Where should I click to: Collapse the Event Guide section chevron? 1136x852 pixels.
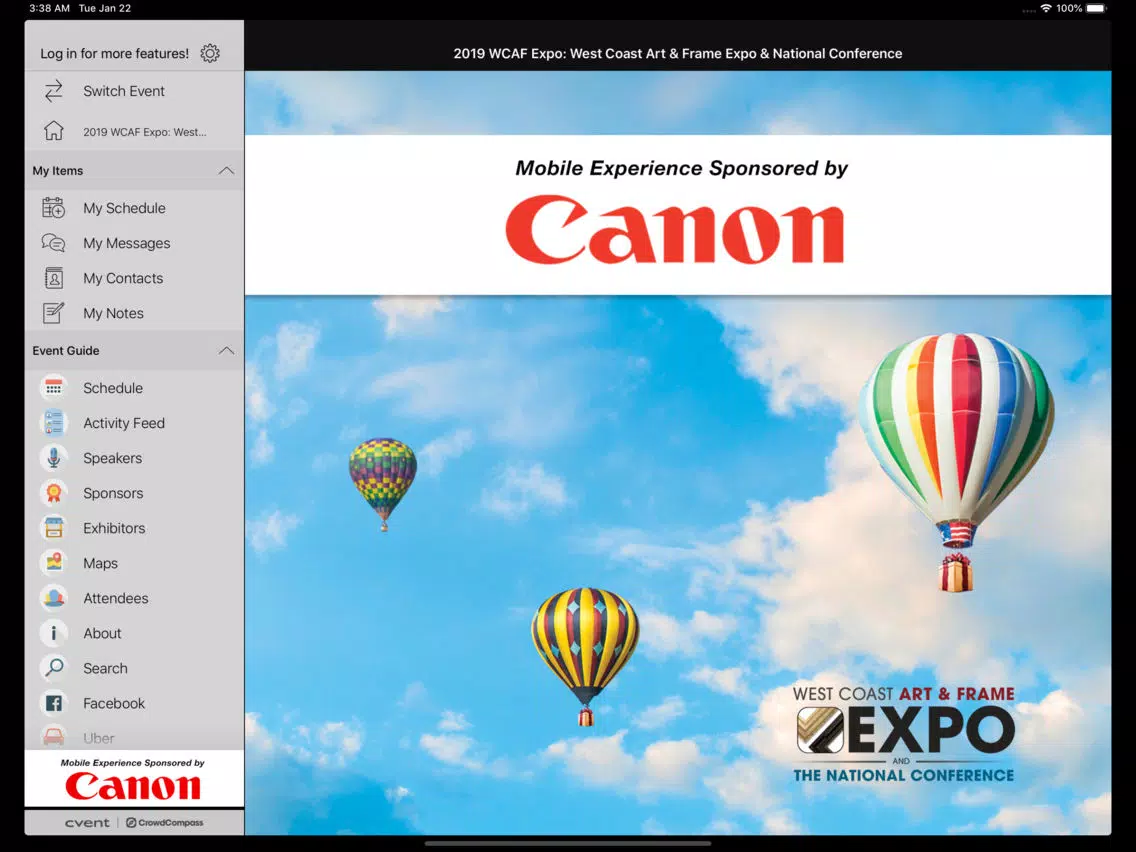[x=226, y=351]
